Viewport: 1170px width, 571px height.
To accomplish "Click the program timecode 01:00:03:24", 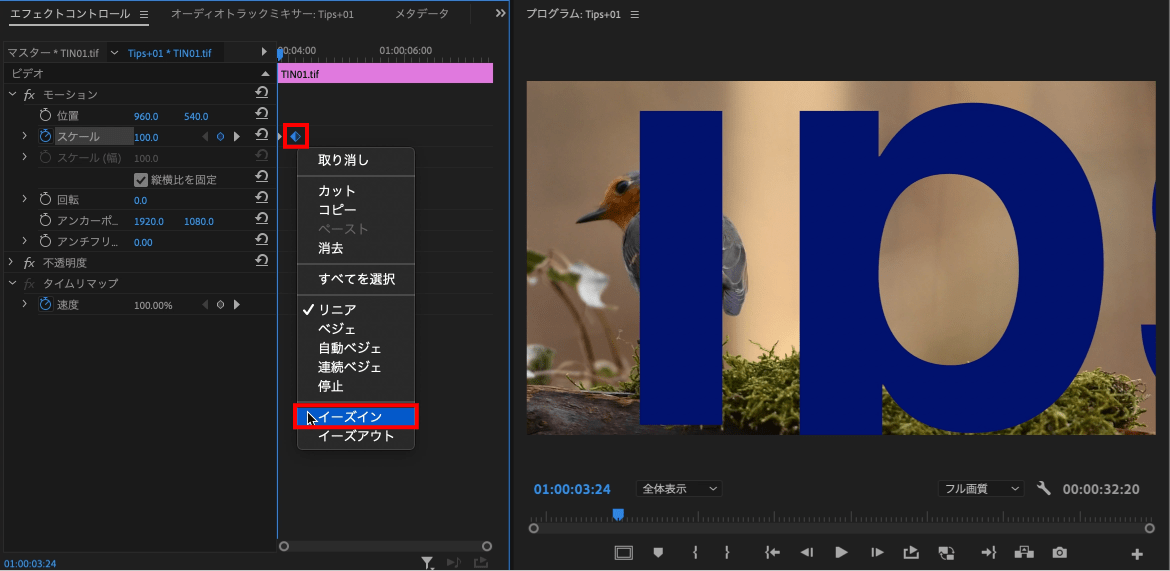I will pos(572,490).
